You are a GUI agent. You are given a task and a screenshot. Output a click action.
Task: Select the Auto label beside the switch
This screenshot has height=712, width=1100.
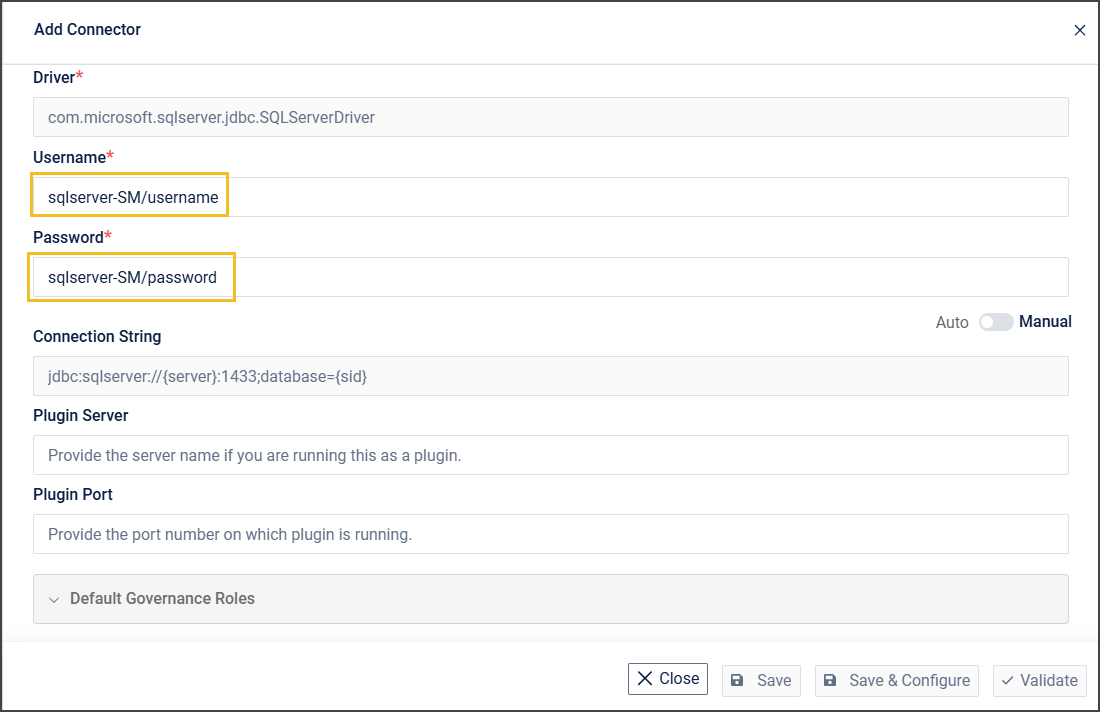[952, 322]
